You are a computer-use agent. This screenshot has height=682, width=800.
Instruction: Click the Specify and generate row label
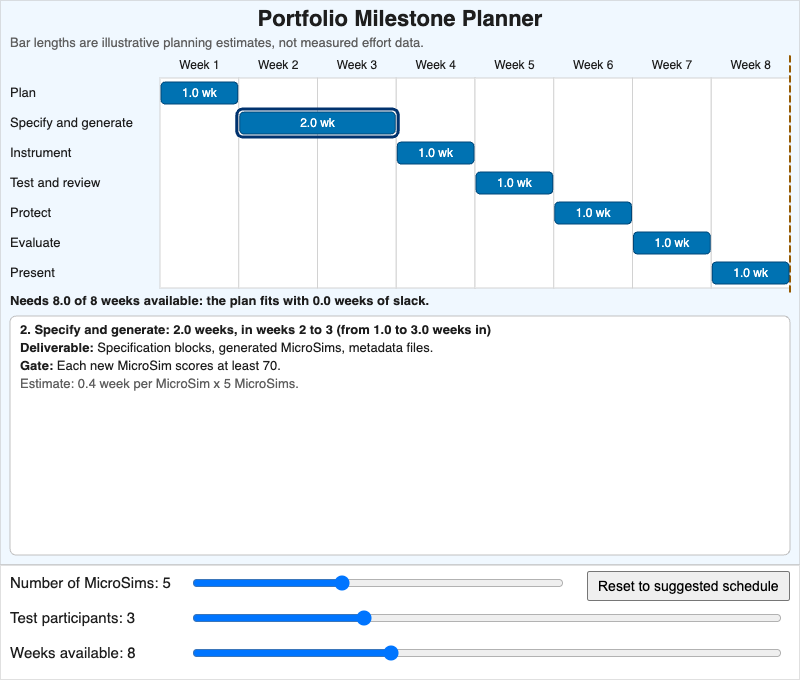(x=71, y=123)
